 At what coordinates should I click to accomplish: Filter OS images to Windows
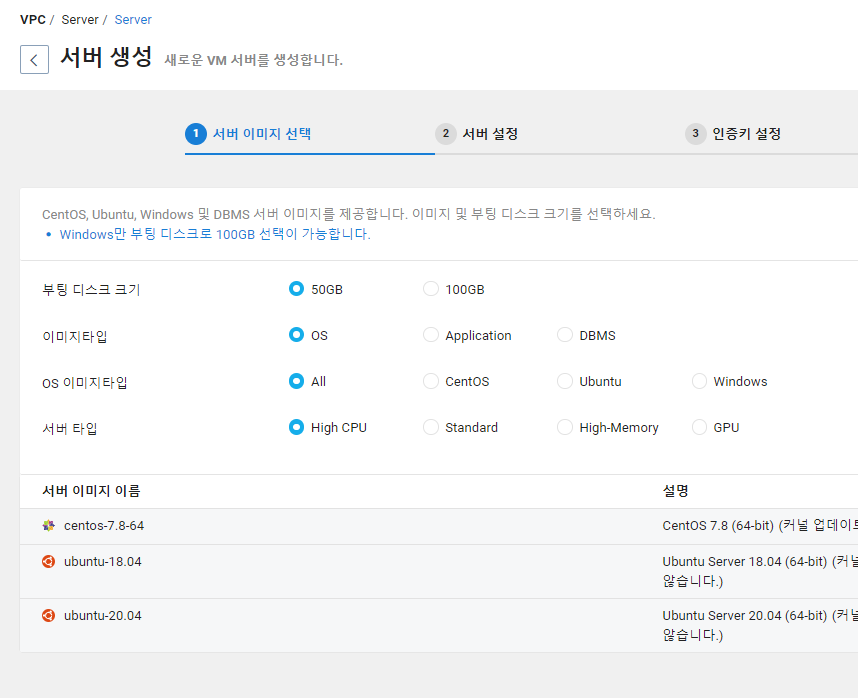[x=699, y=381]
